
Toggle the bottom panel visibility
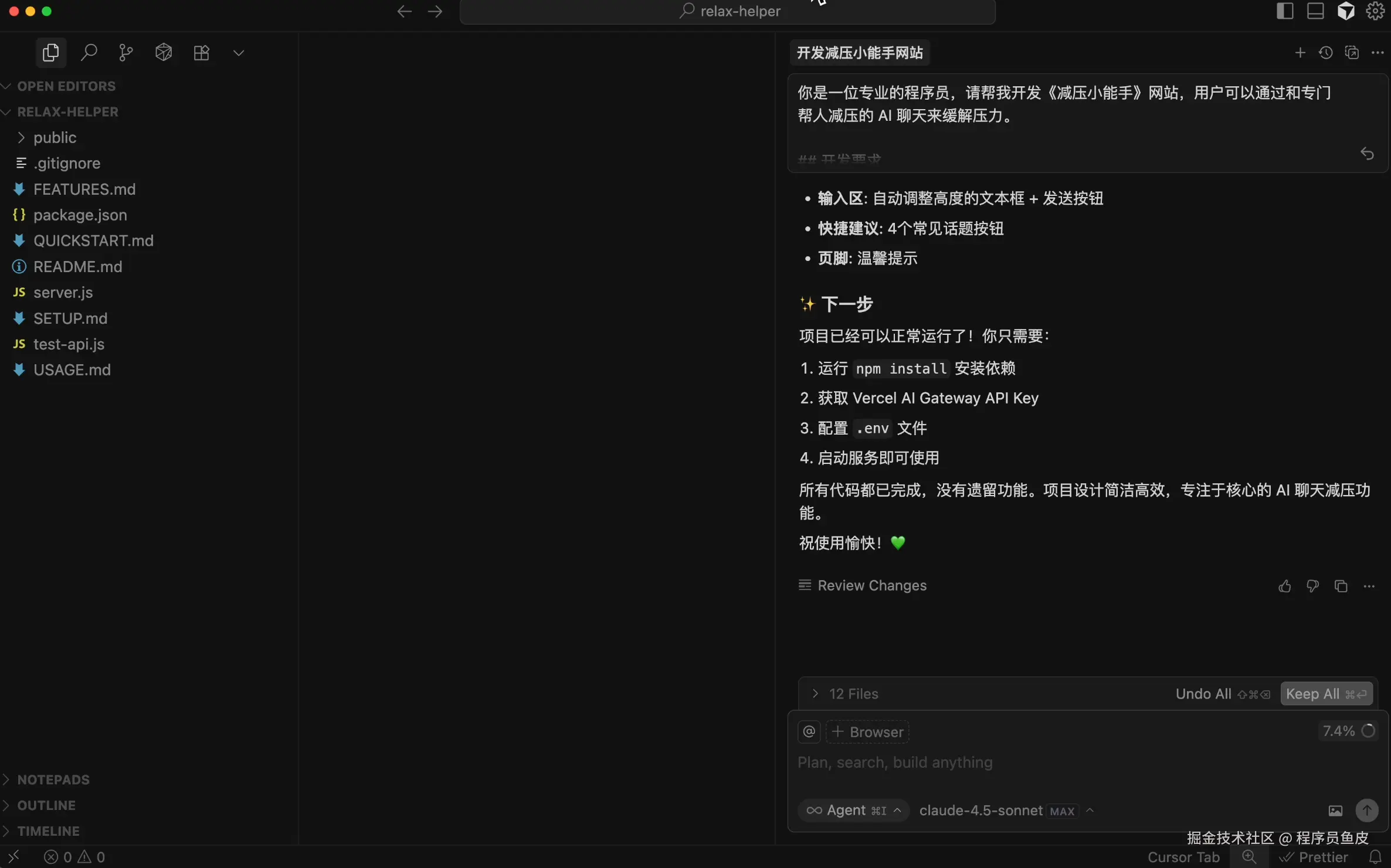coord(1315,11)
